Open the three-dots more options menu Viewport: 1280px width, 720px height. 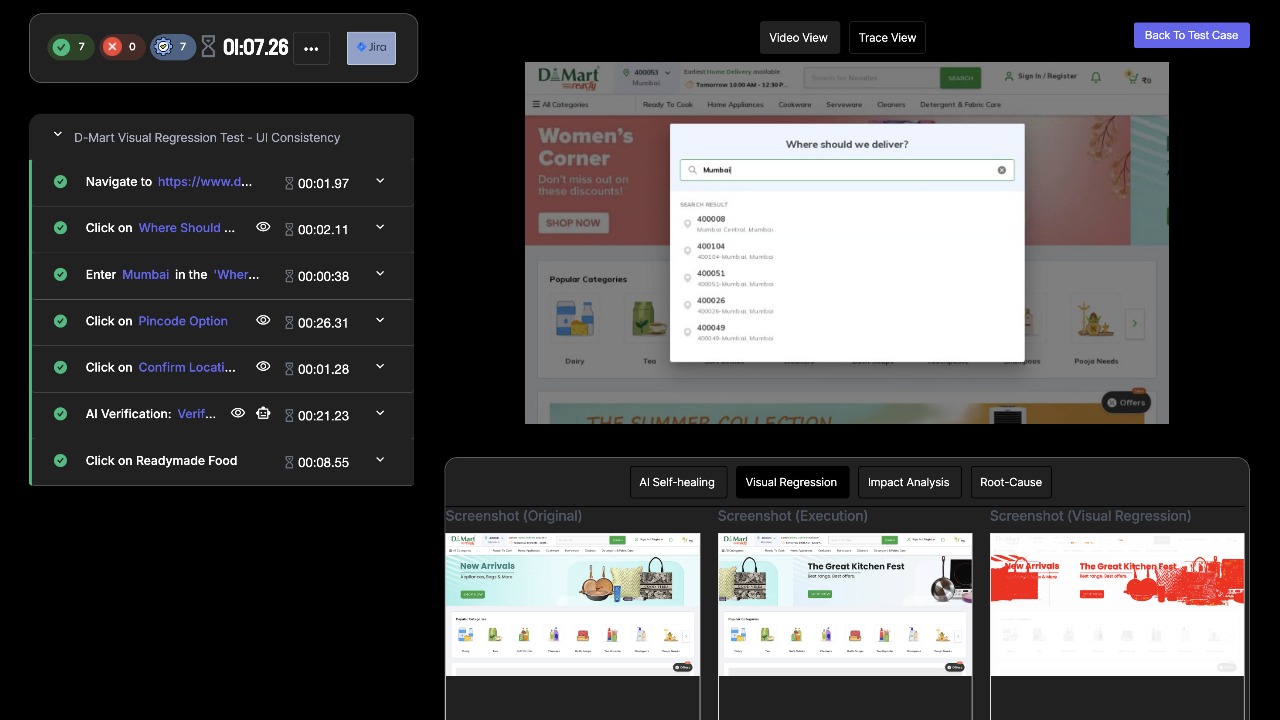(x=311, y=48)
